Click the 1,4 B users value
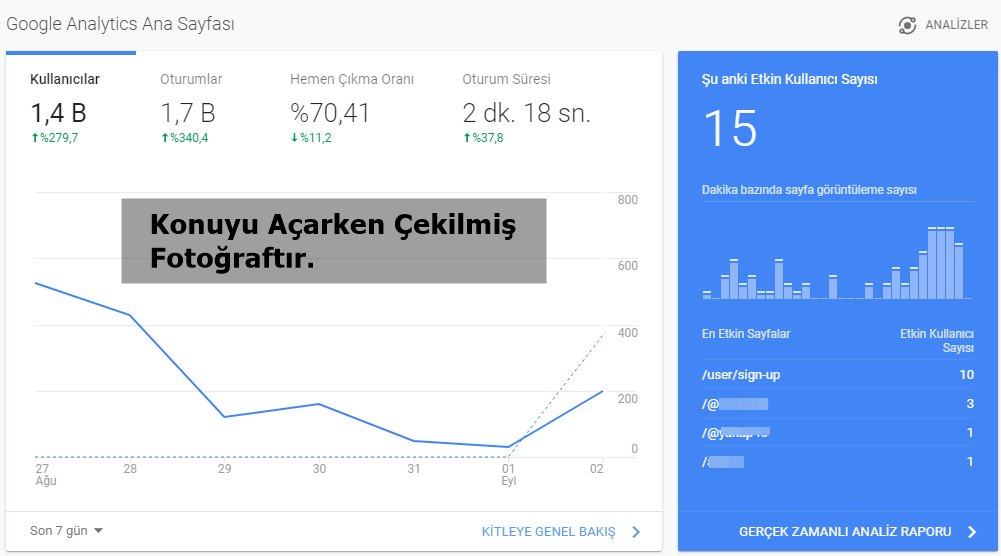1001x556 pixels. pos(58,113)
